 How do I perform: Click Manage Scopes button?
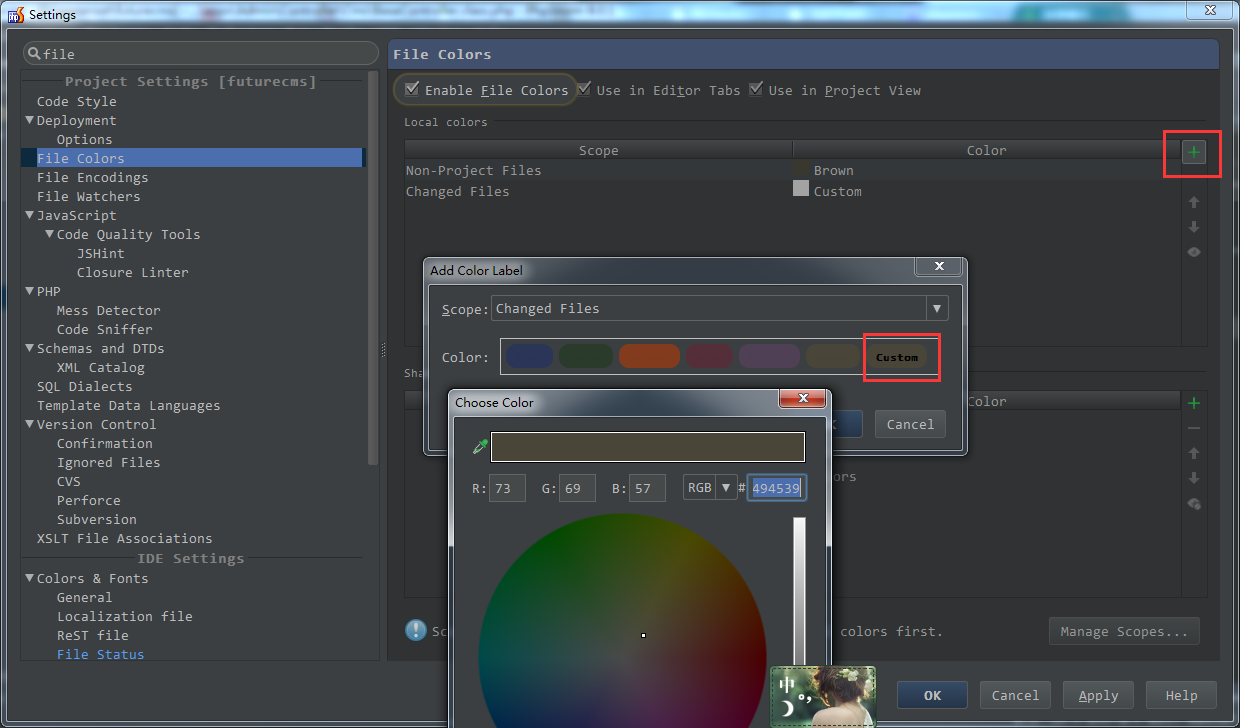point(1124,631)
